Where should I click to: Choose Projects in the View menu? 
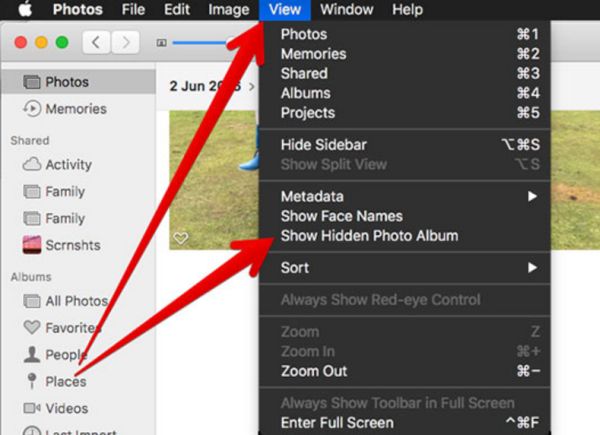405,113
